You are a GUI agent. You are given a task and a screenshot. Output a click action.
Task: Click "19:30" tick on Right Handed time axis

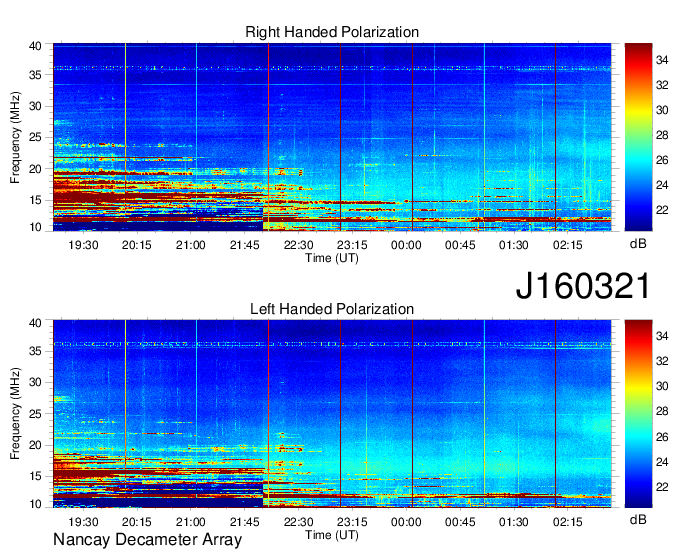(x=83, y=245)
